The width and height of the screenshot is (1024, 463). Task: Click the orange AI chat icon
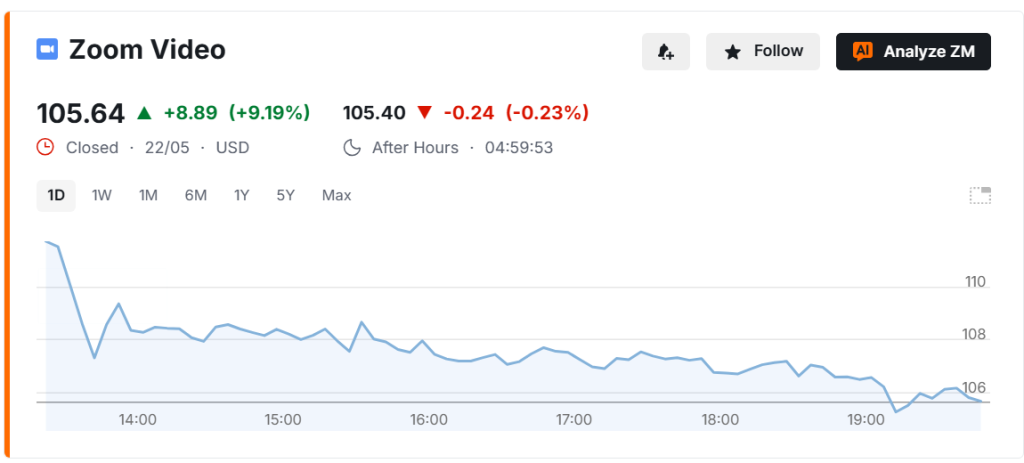(863, 52)
